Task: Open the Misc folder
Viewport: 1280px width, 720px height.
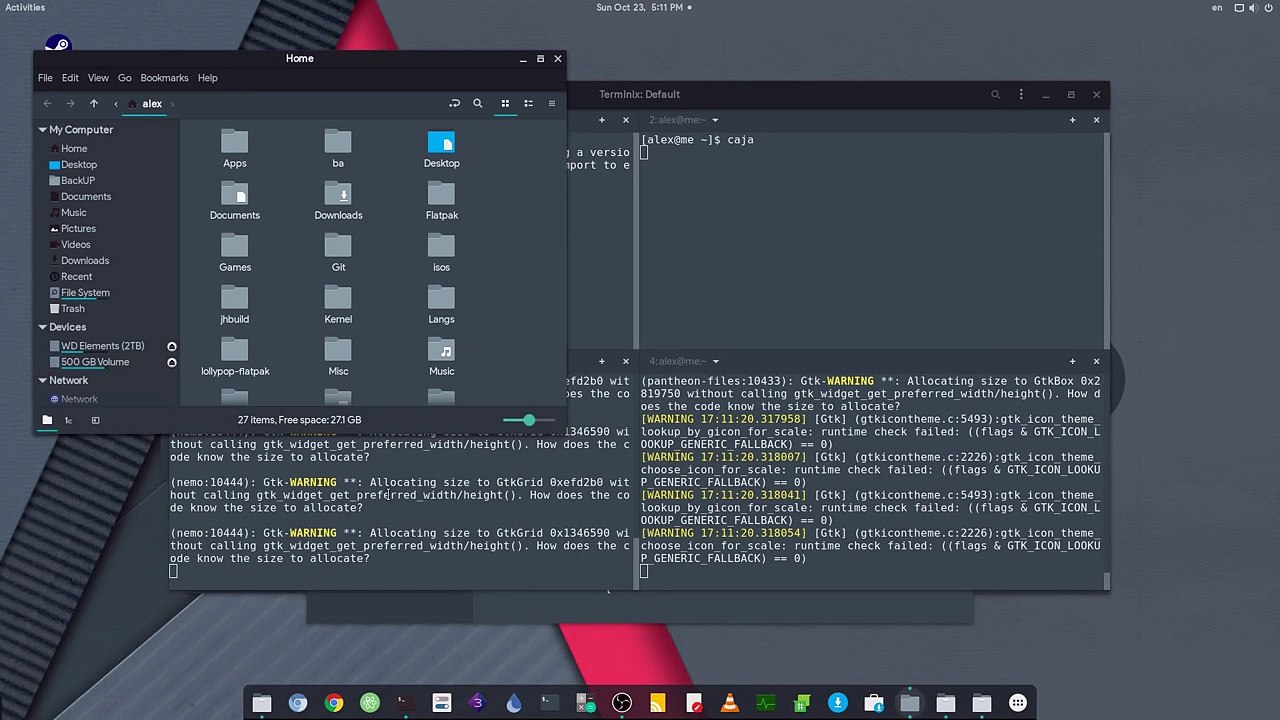Action: [338, 357]
